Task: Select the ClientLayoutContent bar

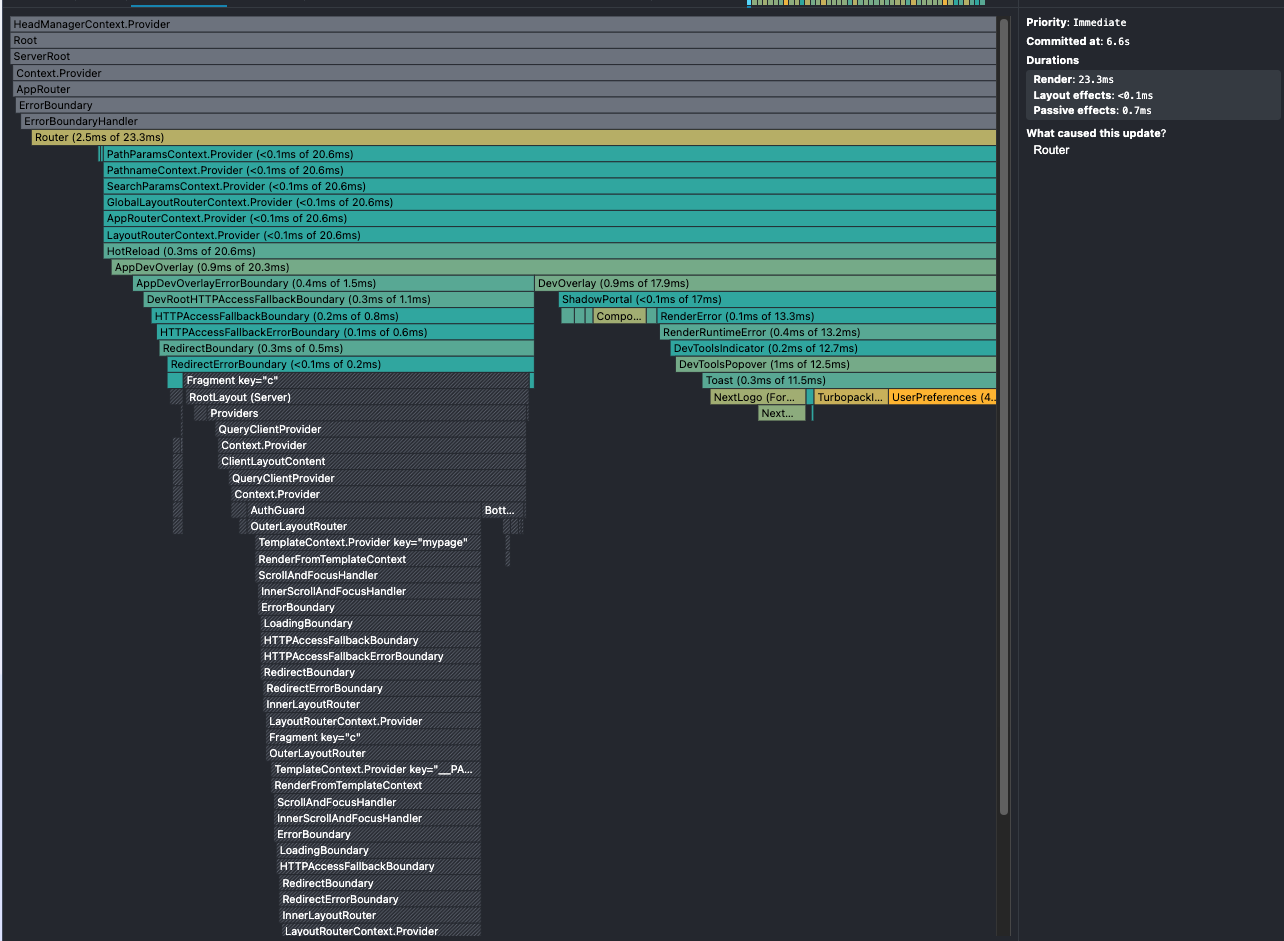Action: point(372,461)
